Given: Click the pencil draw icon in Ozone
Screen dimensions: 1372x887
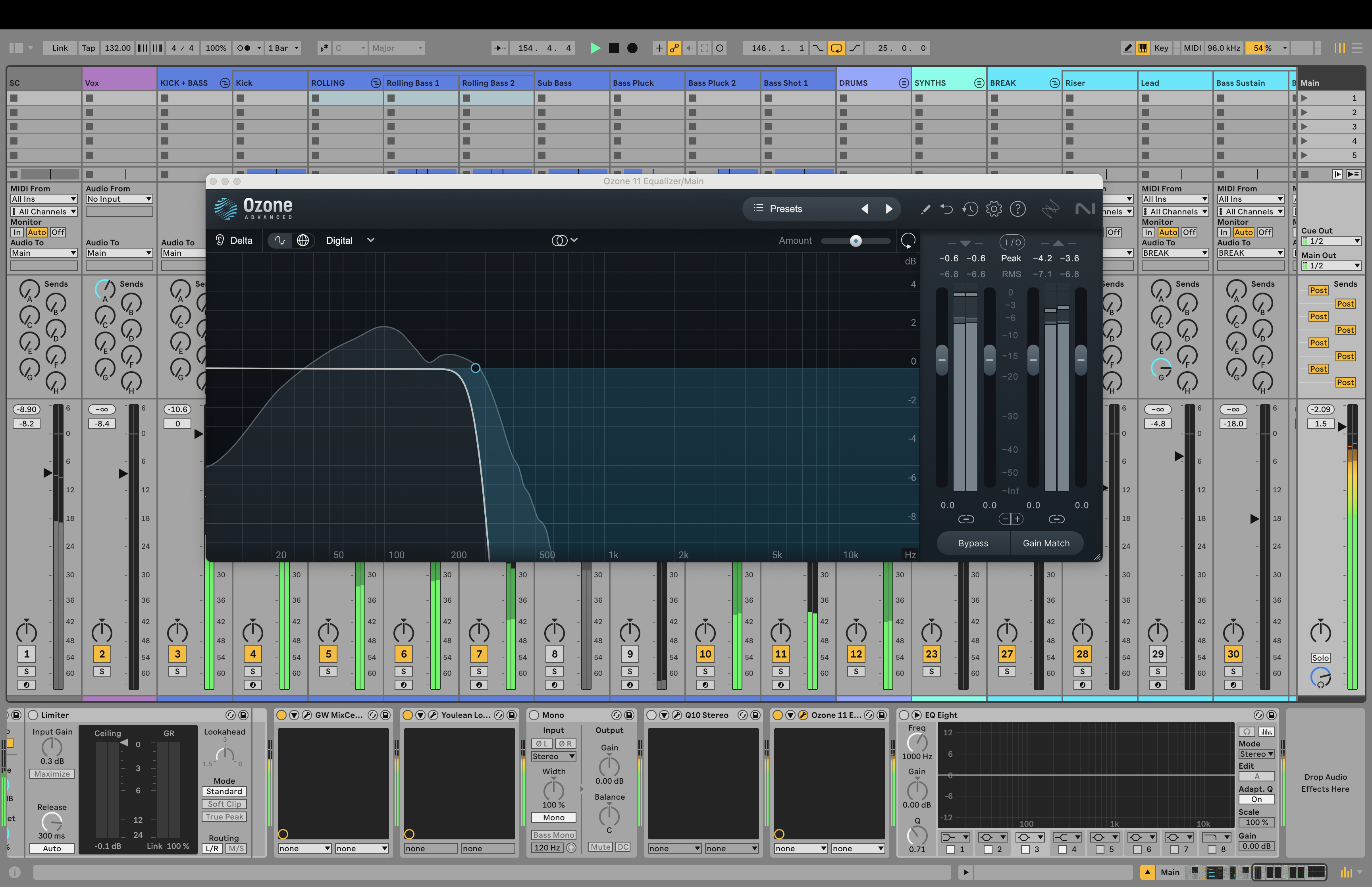Looking at the screenshot, I should [x=925, y=209].
